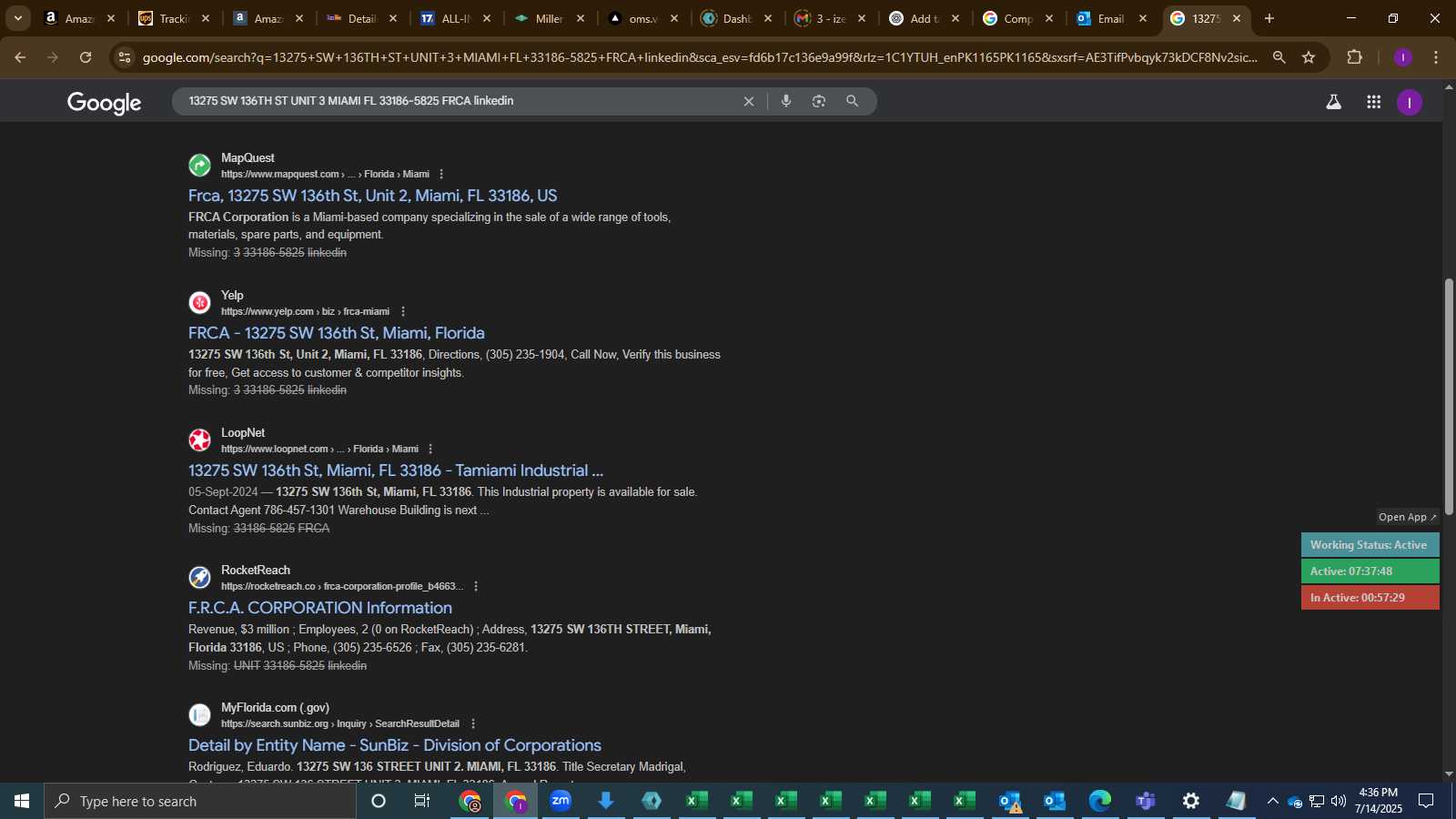This screenshot has width=1456, height=819.
Task: Open Google Lens image search icon
Action: point(819,101)
